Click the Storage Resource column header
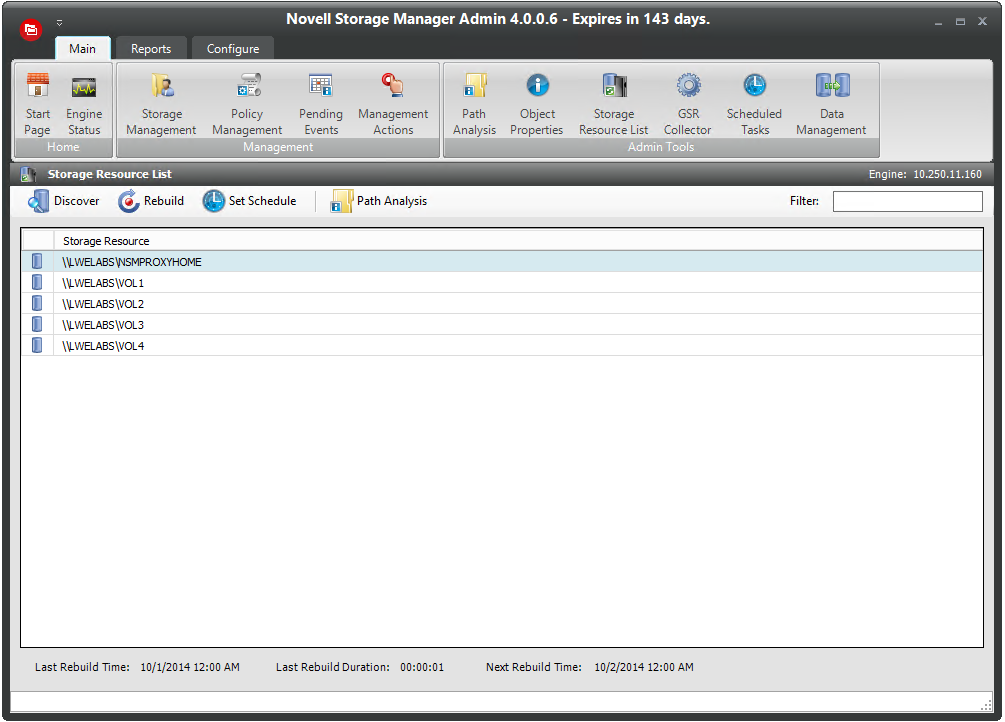The height and width of the screenshot is (722, 1005). 518,241
